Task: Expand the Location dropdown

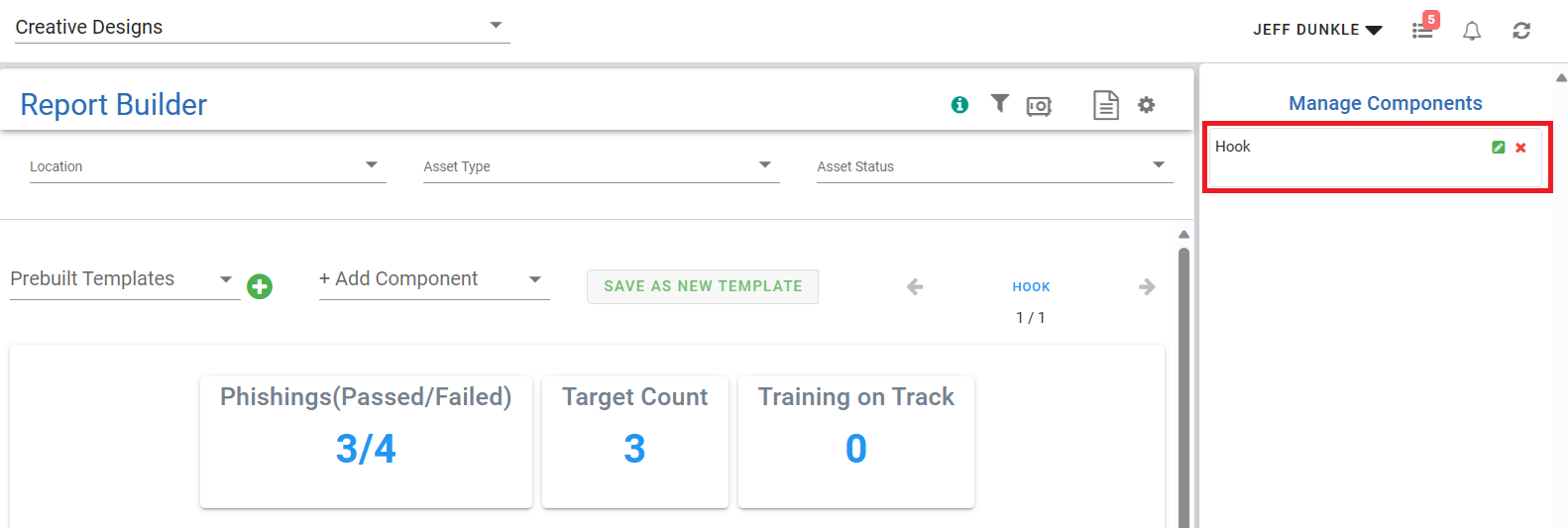Action: [x=207, y=166]
